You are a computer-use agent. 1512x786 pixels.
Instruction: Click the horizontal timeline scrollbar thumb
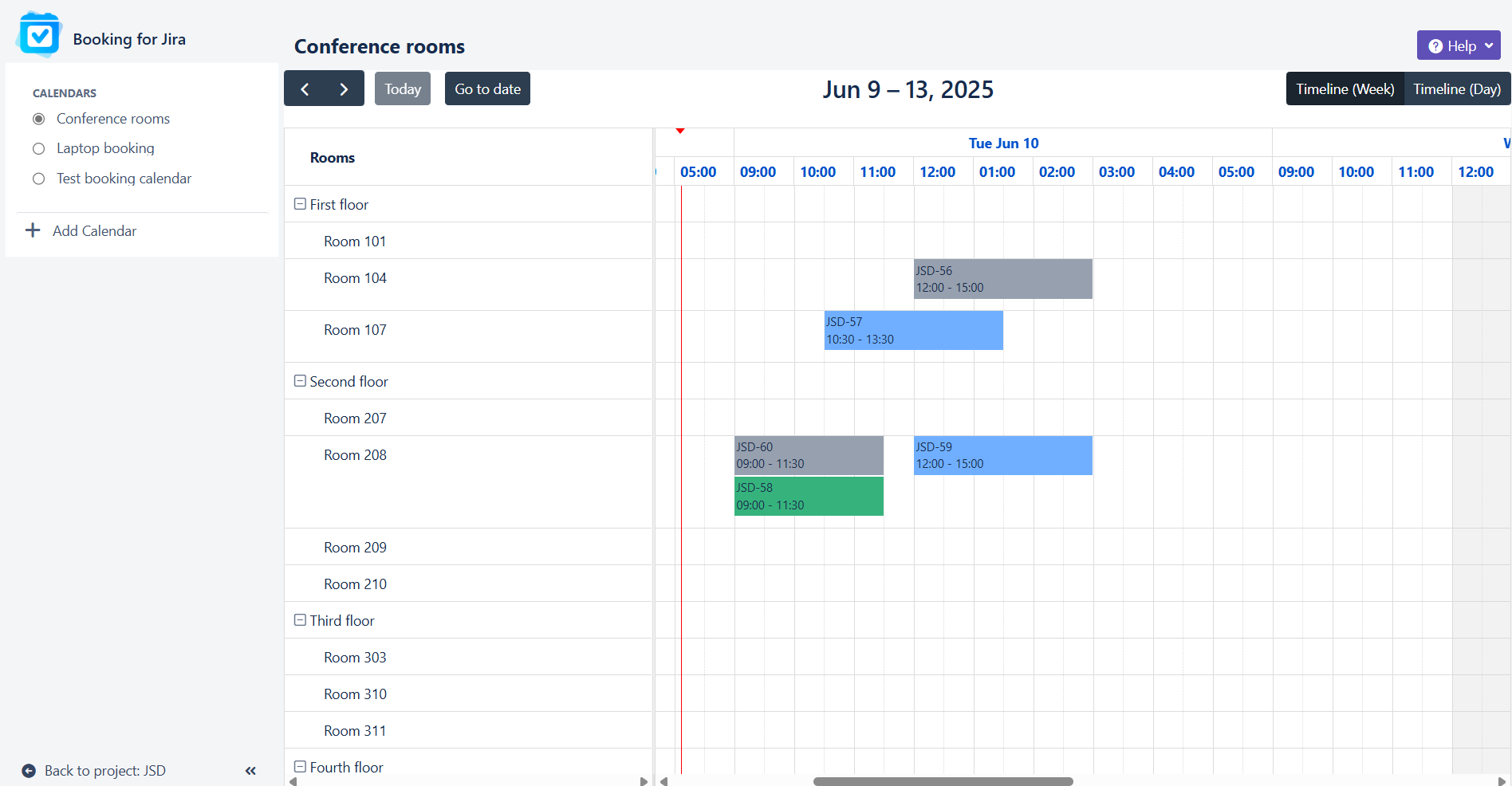click(x=943, y=781)
